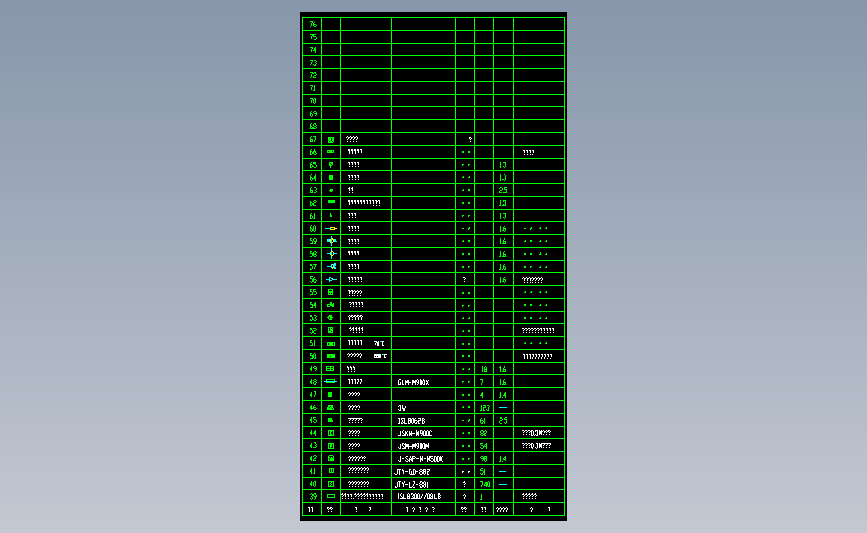Select the remark text in row 66
867x533 pixels.
tap(528, 153)
